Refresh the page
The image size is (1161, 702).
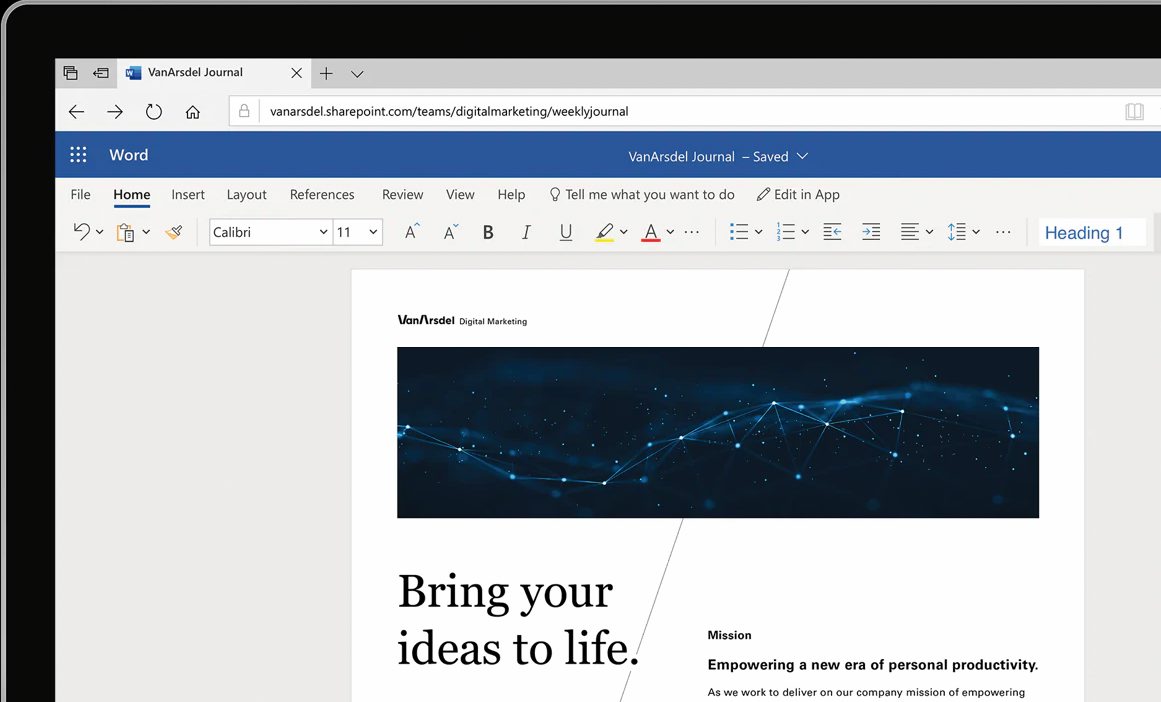153,112
